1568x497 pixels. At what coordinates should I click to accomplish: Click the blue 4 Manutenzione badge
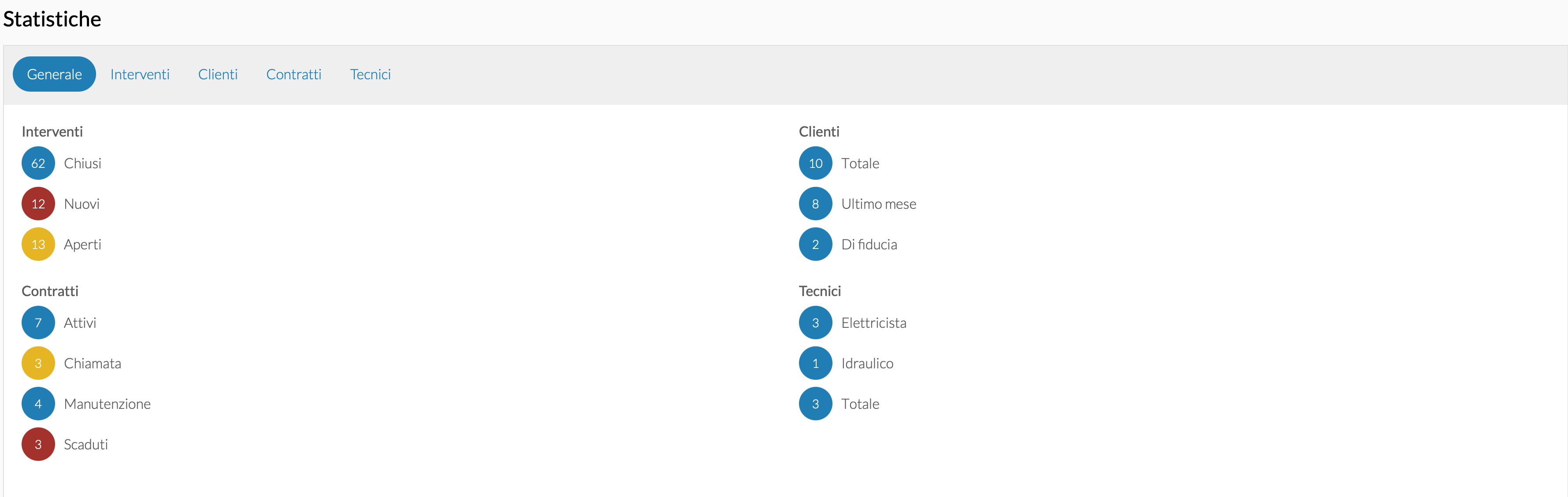[38, 404]
